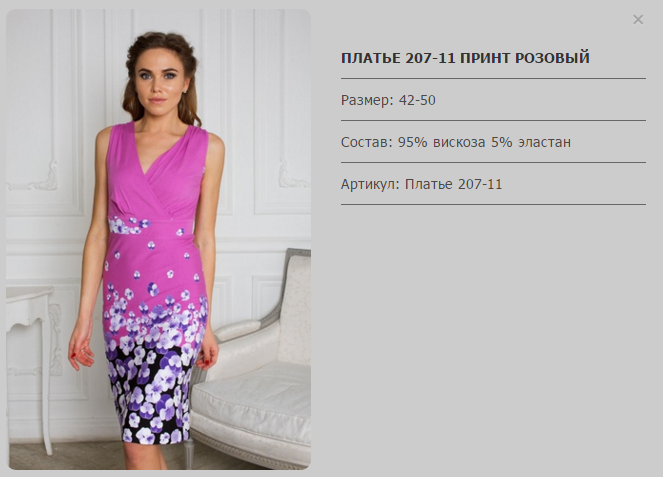Click the divider line below the product title
The image size is (663, 477).
(x=493, y=78)
